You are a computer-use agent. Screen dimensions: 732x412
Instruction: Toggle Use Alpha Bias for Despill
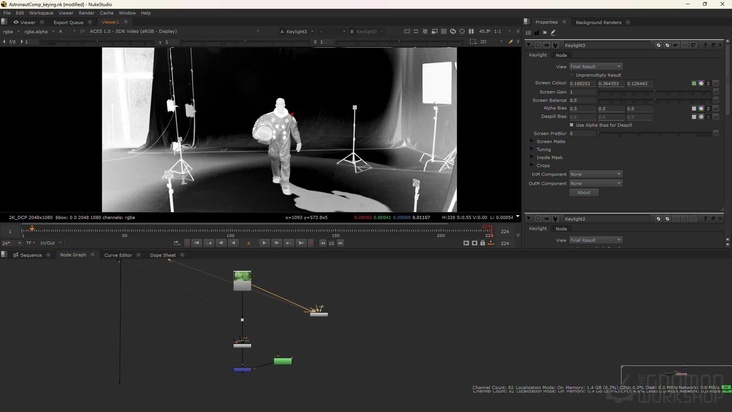(x=571, y=125)
